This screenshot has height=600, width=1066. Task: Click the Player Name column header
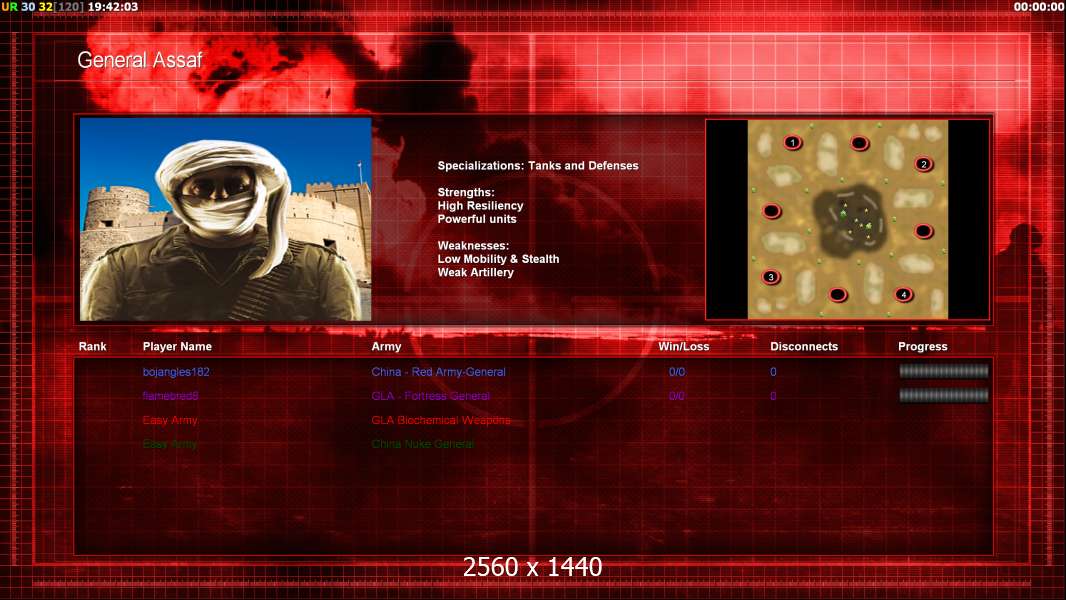coord(177,347)
